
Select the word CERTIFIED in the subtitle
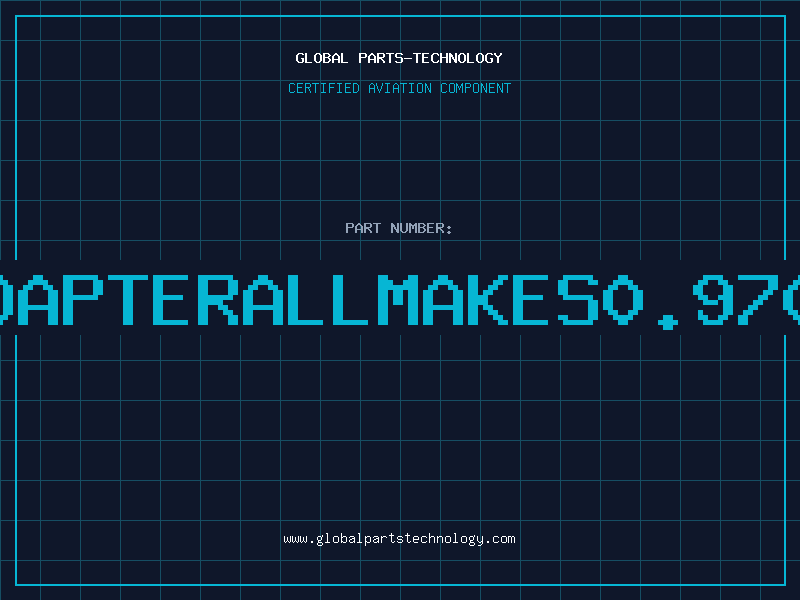tap(323, 88)
